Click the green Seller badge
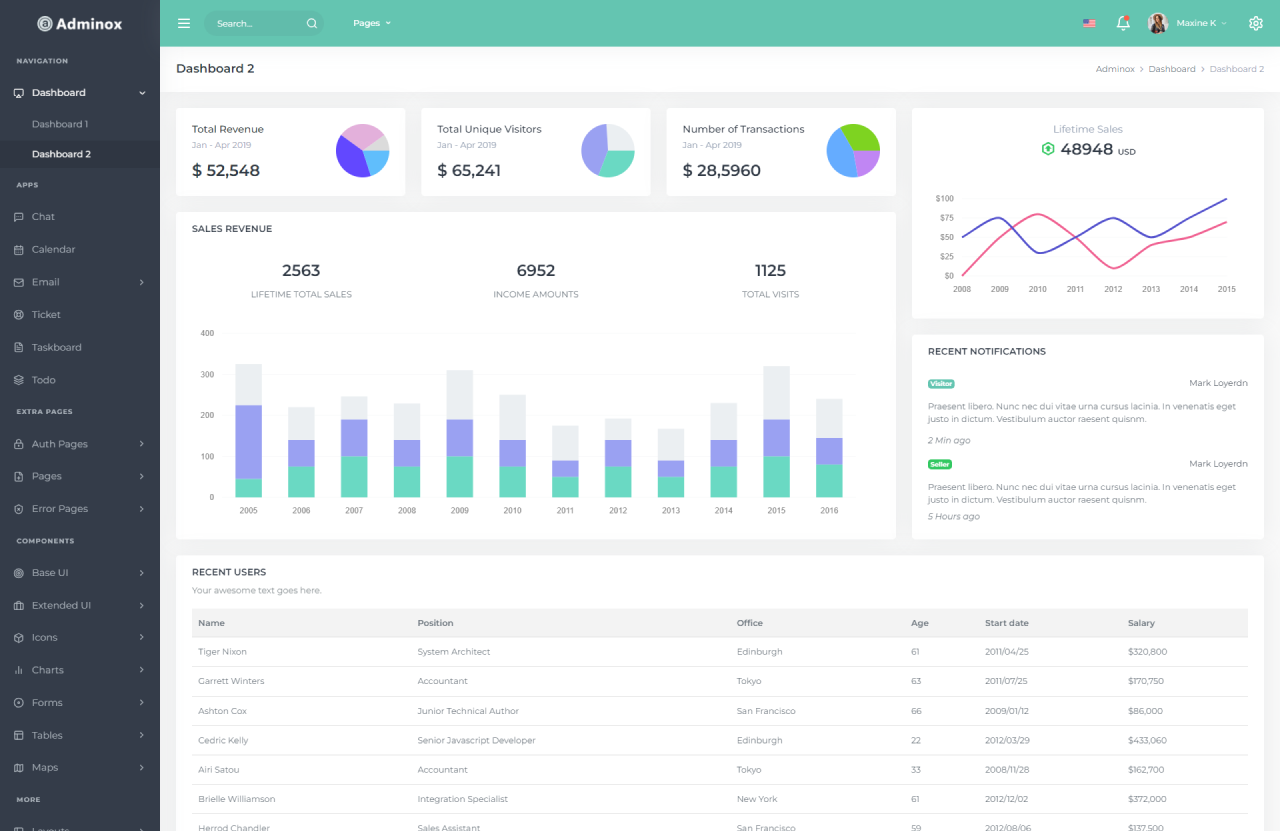This screenshot has width=1280, height=831. [x=940, y=465]
